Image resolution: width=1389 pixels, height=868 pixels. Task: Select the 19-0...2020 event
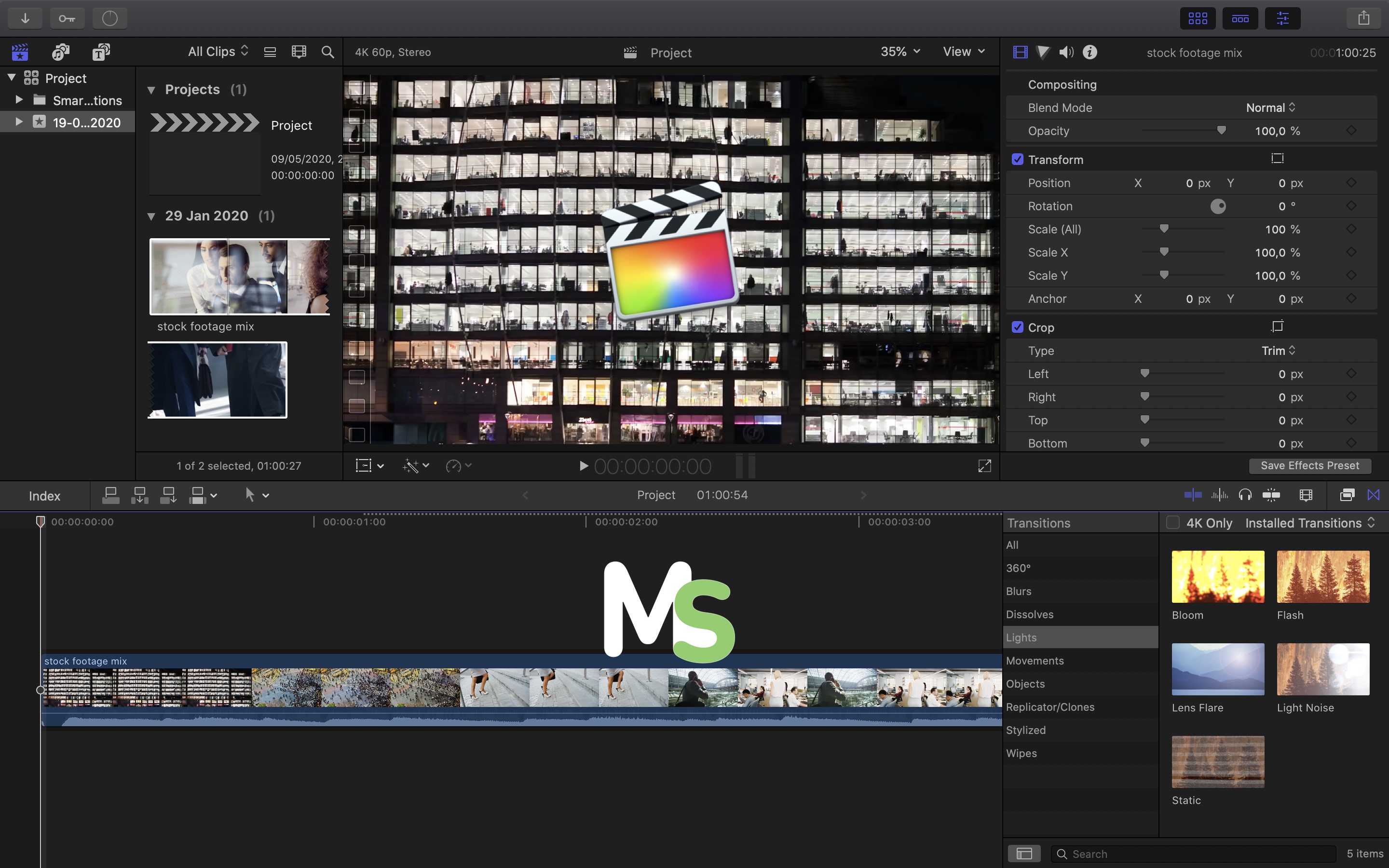tap(68, 122)
